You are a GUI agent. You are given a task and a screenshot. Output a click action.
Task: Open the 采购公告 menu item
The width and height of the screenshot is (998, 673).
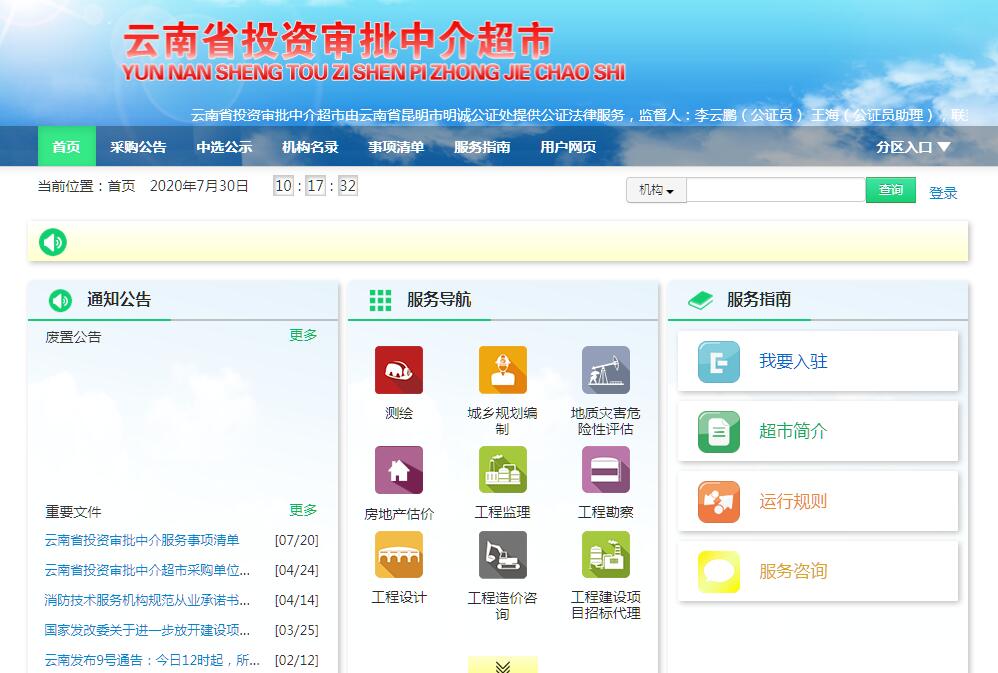(138, 147)
